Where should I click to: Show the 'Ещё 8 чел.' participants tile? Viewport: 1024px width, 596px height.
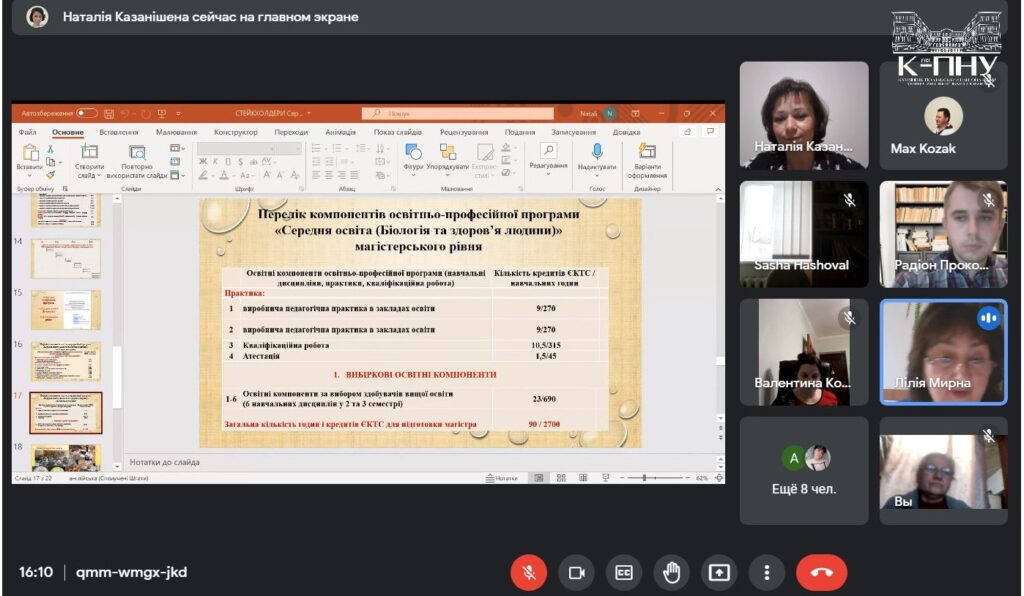[804, 470]
